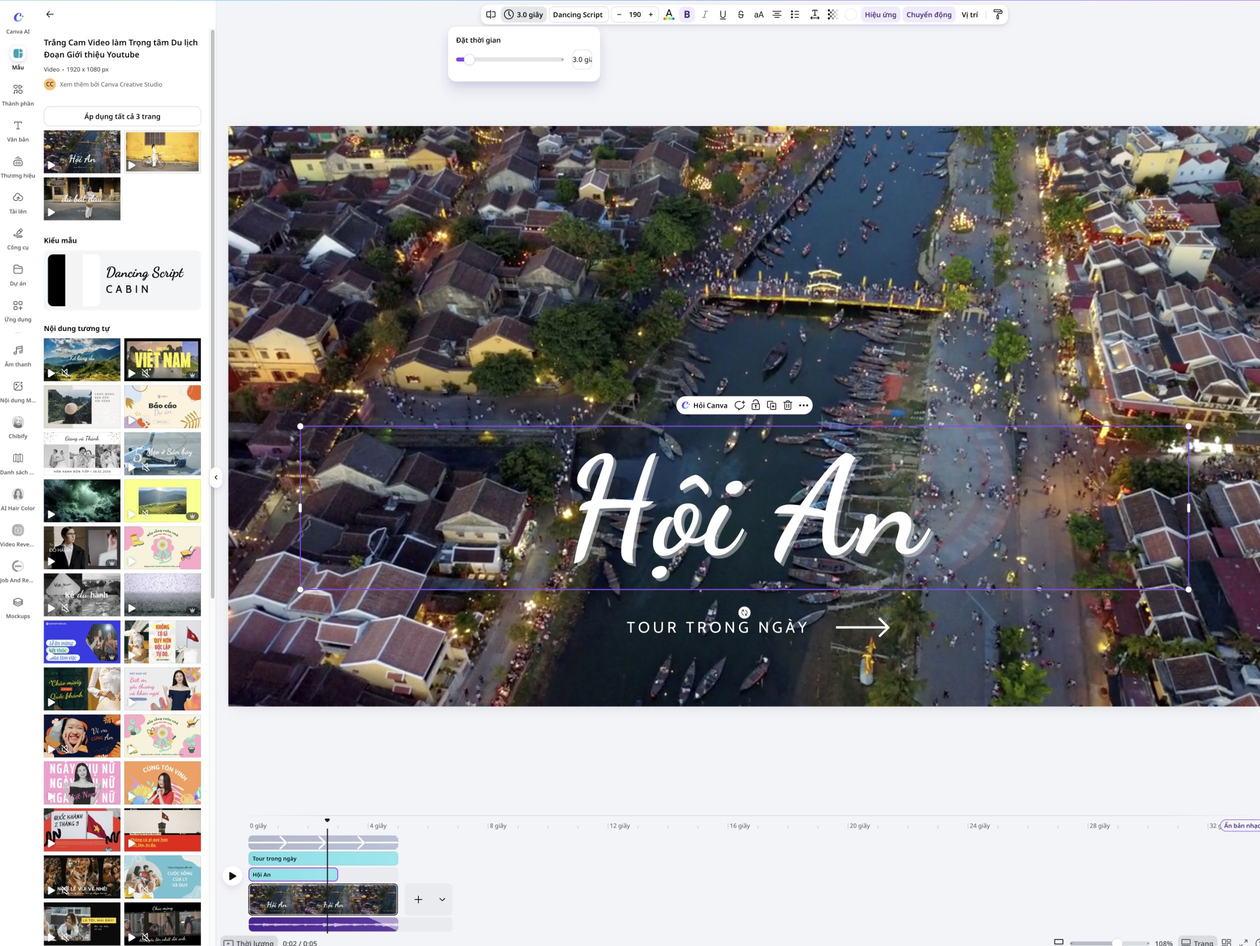Go back with the left arrow icon
Screen dimensions: 1260x946
coord(50,14)
